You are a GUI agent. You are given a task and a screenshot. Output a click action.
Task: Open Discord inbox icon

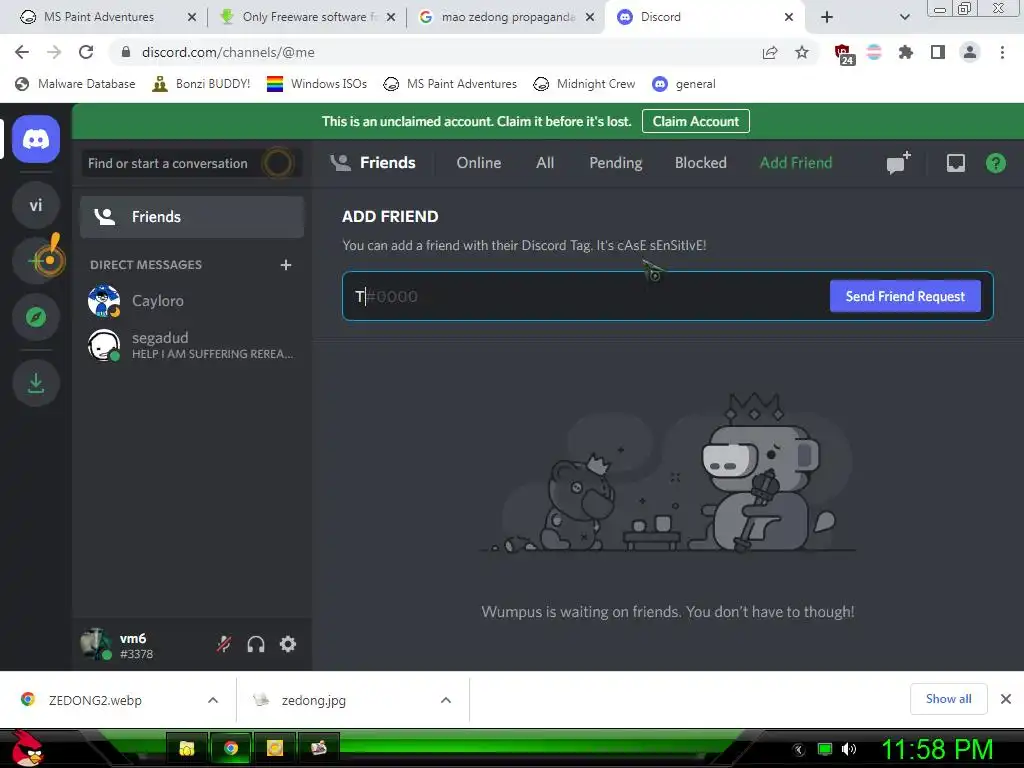pyautogui.click(x=955, y=163)
